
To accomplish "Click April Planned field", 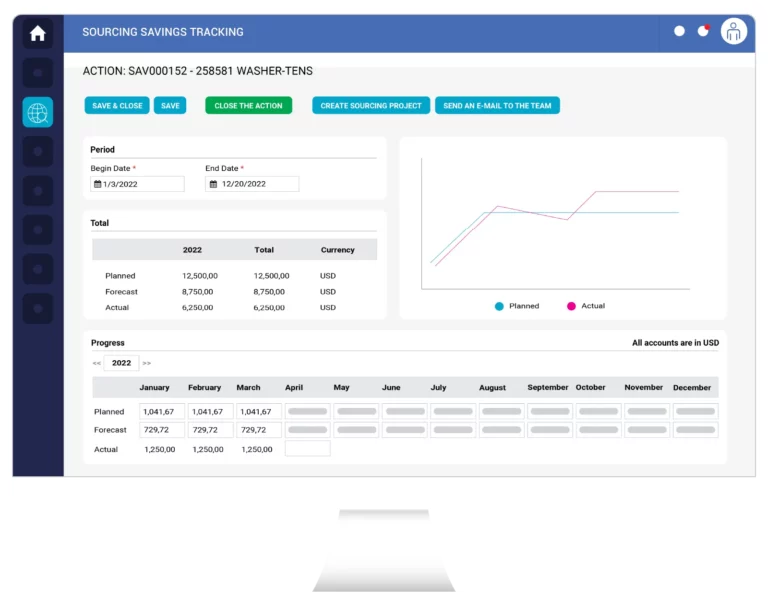I will tap(308, 411).
